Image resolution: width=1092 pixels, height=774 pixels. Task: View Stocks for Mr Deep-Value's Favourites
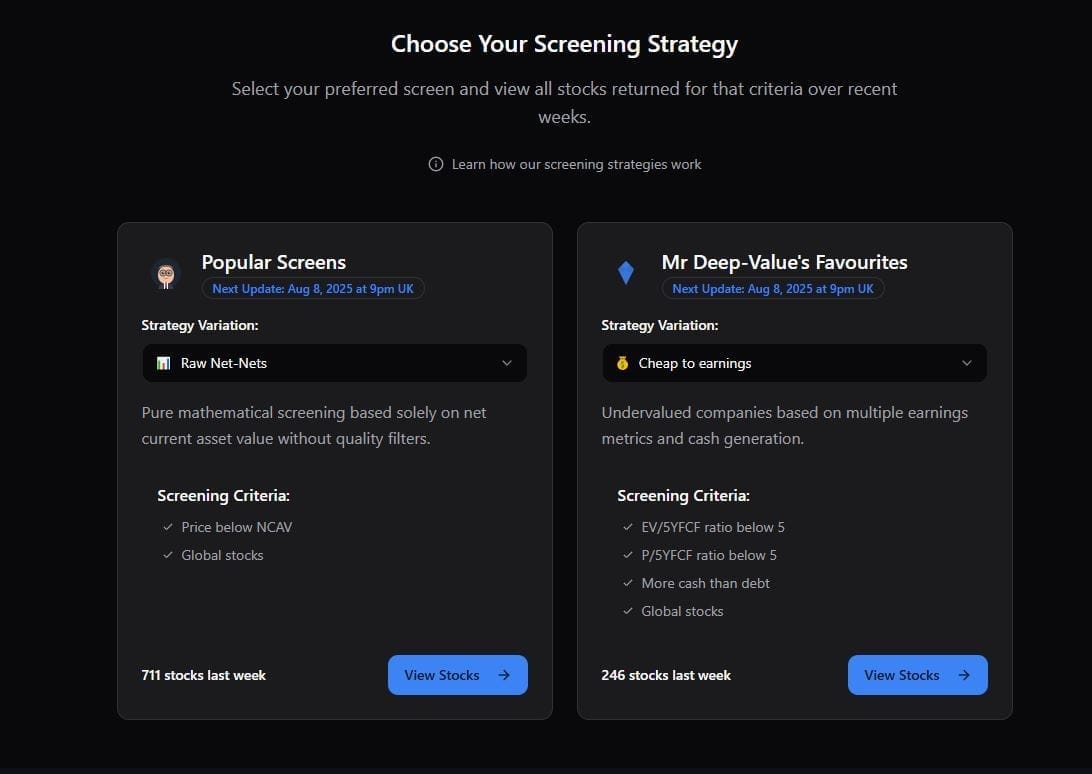[x=917, y=675]
